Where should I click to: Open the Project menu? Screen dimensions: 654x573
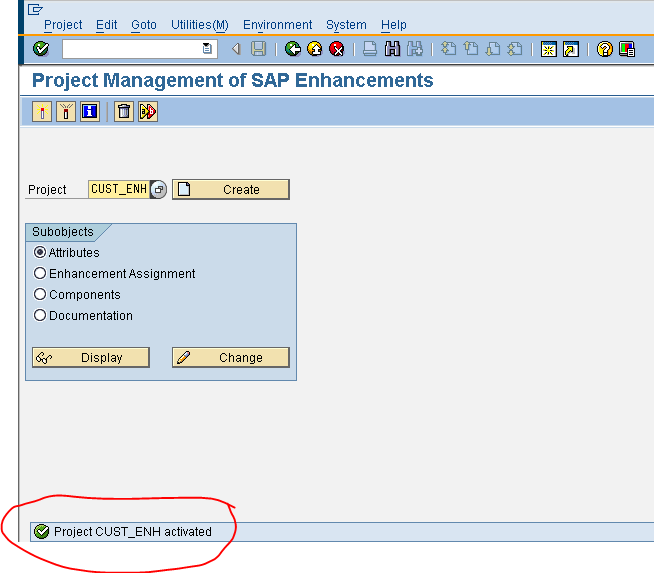pos(63,25)
